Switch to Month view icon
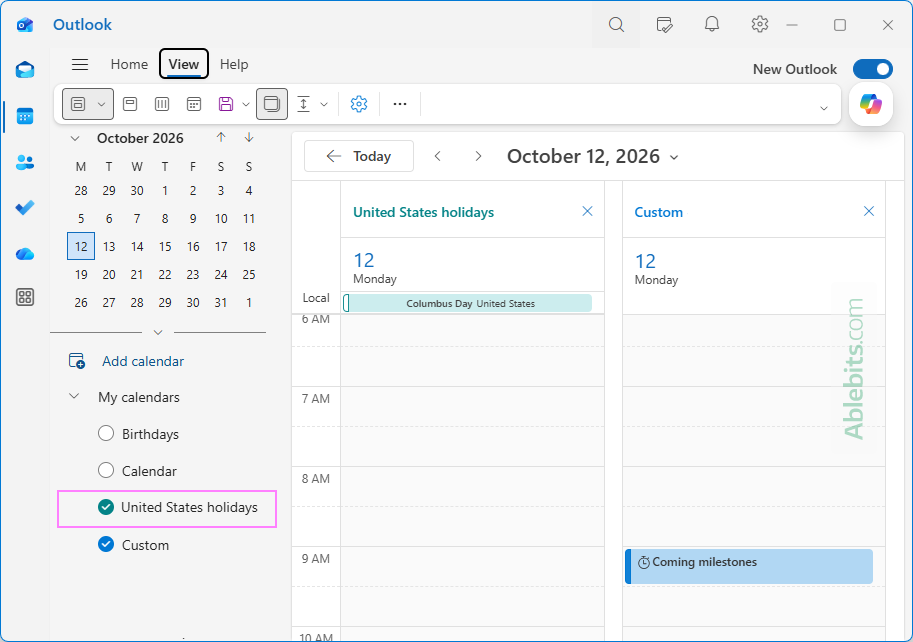The height and width of the screenshot is (642, 913). pos(194,104)
